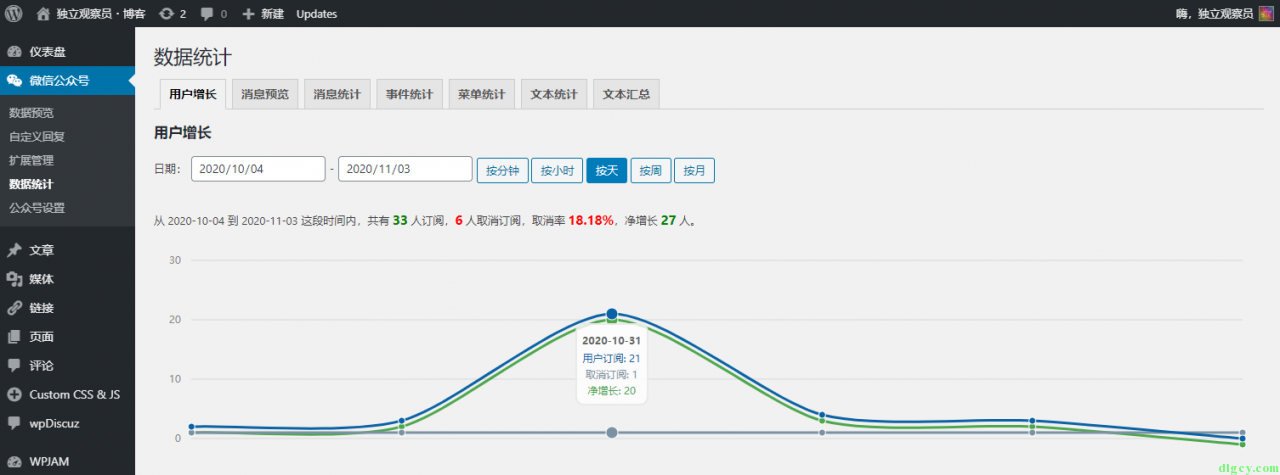Viewport: 1280px width, 475px height.
Task: Select the 按月 granularity button
Action: (694, 170)
